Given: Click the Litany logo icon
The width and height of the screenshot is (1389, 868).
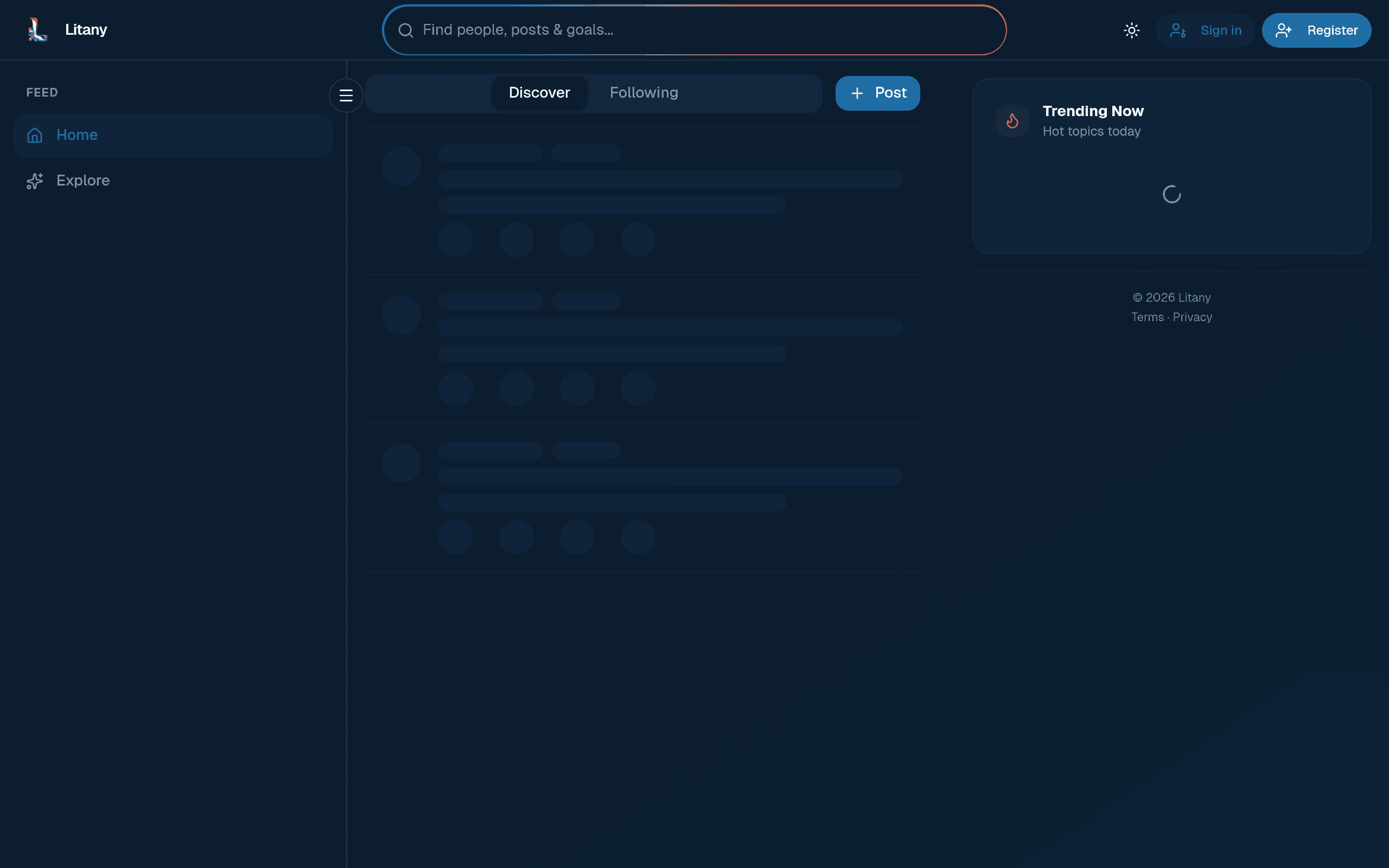Looking at the screenshot, I should coord(37,30).
